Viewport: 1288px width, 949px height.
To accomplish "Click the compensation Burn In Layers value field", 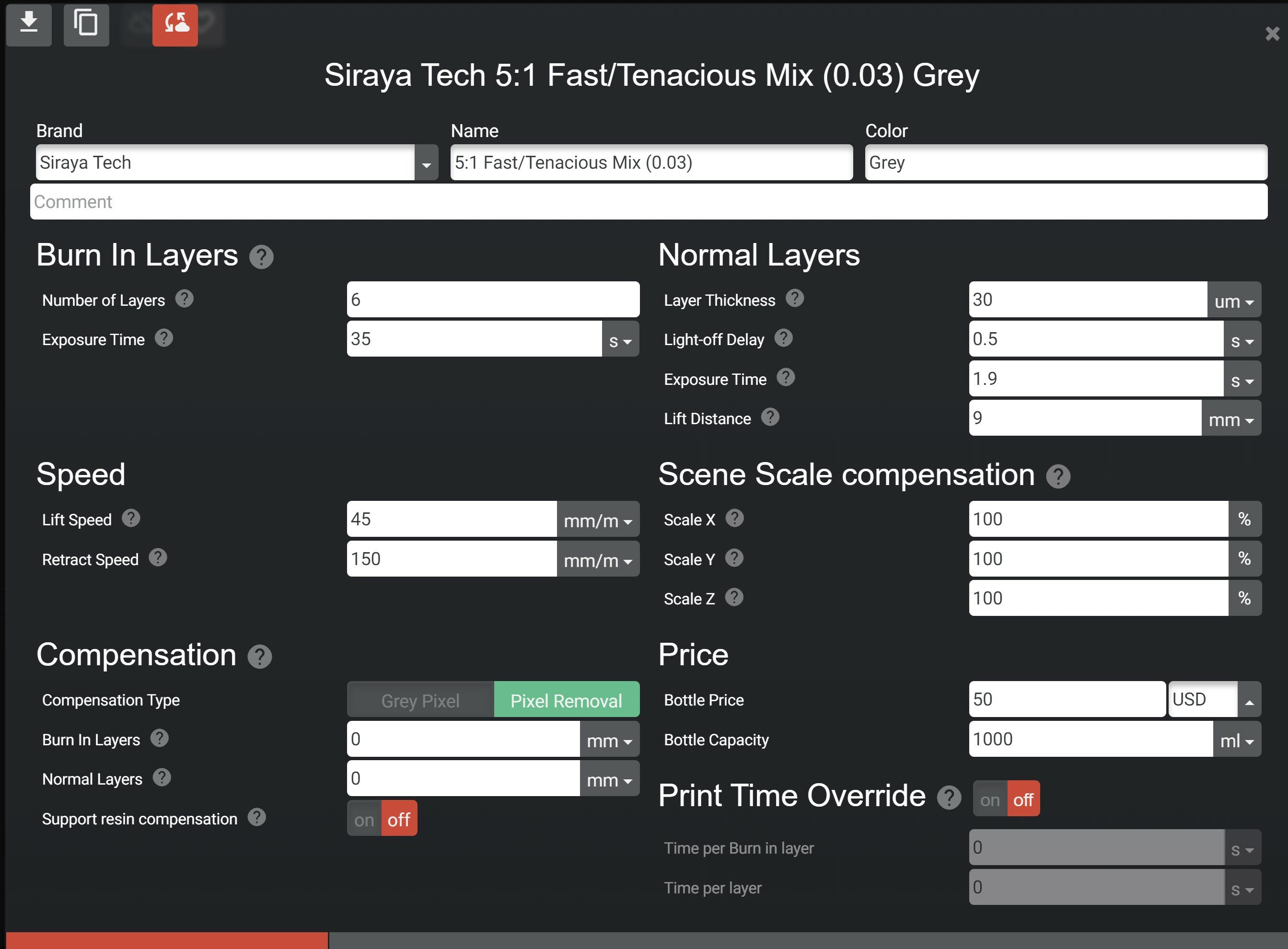I will [464, 740].
